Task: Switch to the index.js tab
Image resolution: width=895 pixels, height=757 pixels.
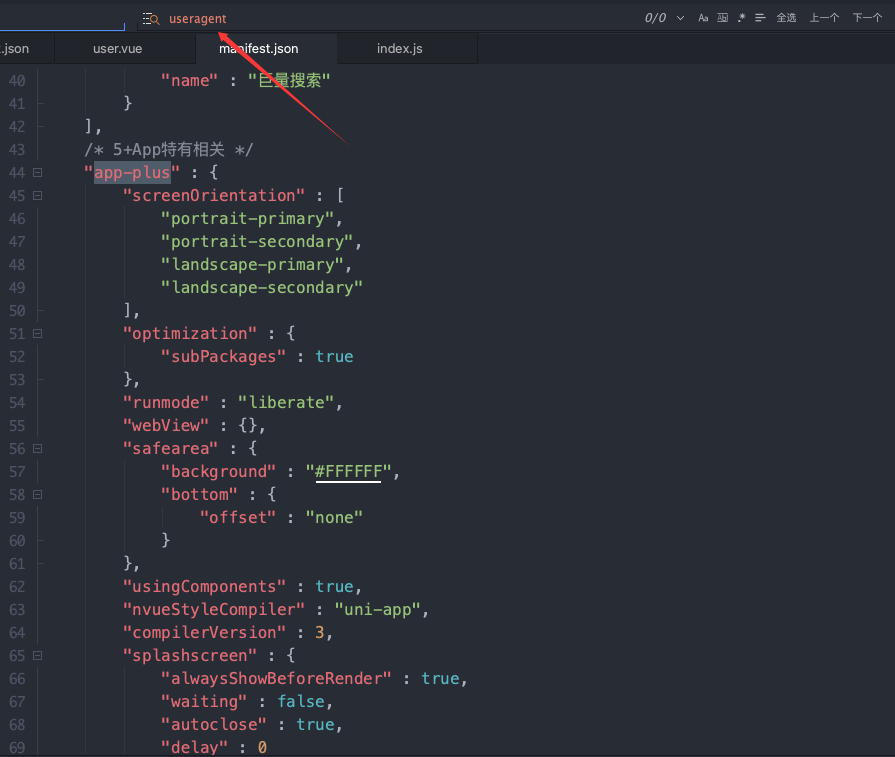Action: [x=399, y=48]
